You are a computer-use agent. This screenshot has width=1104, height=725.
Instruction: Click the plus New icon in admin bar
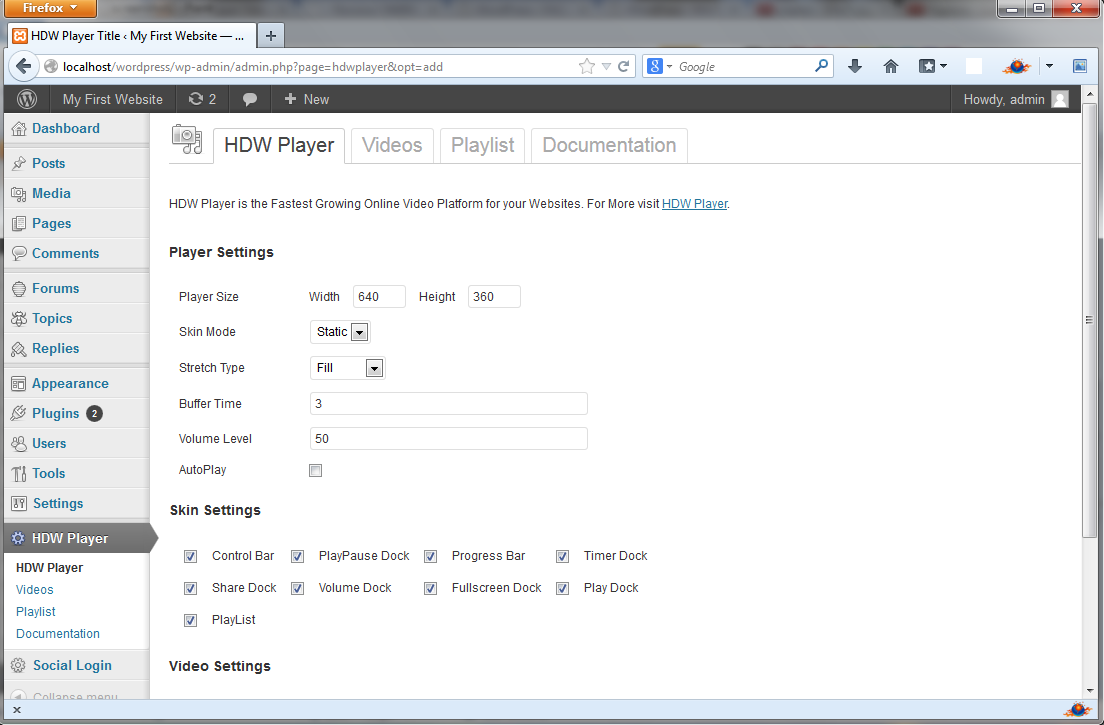[x=290, y=99]
